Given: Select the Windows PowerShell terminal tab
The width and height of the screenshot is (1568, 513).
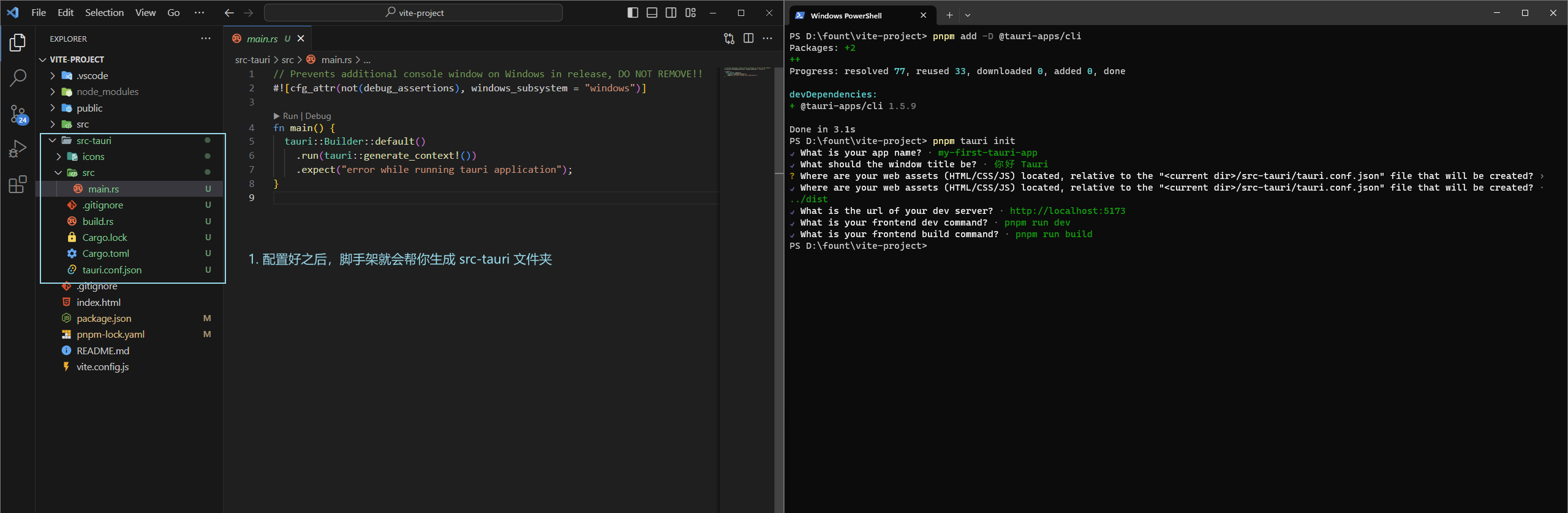Looking at the screenshot, I should [x=862, y=15].
